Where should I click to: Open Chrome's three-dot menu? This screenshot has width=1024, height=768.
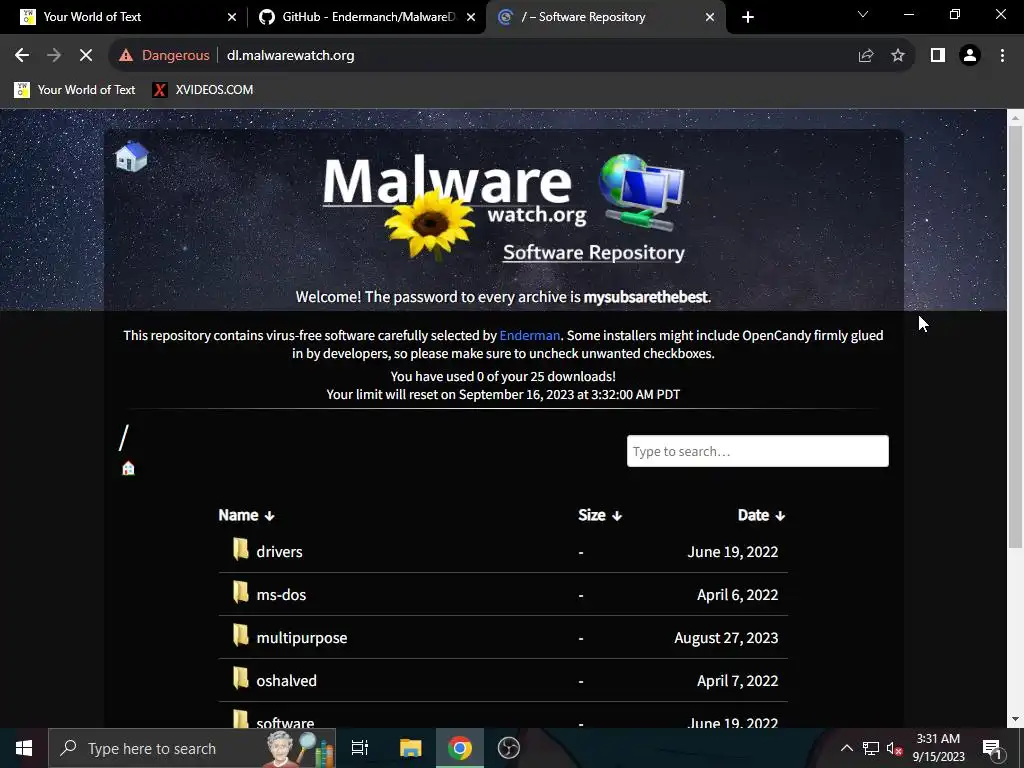(x=1002, y=56)
